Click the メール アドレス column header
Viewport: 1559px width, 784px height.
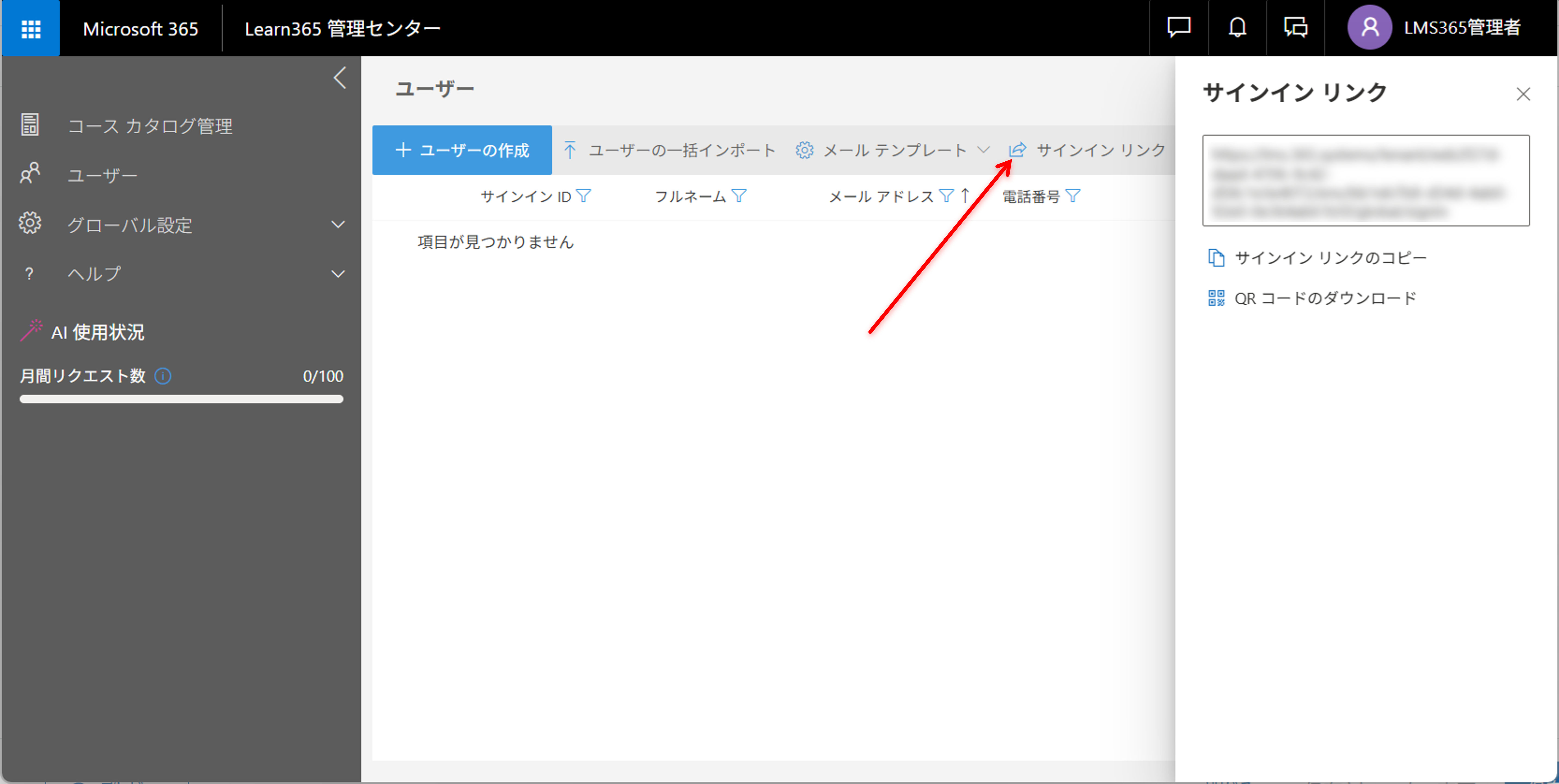pos(881,196)
